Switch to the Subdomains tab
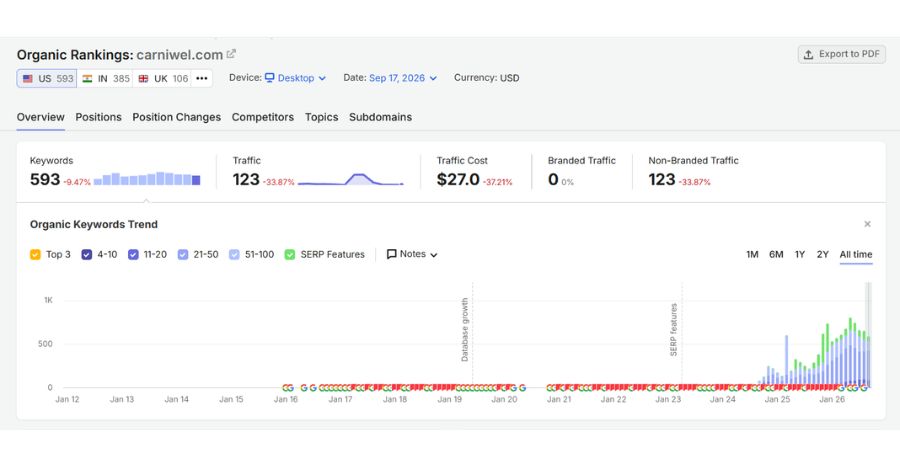Viewport: 900px width, 450px height. click(381, 117)
